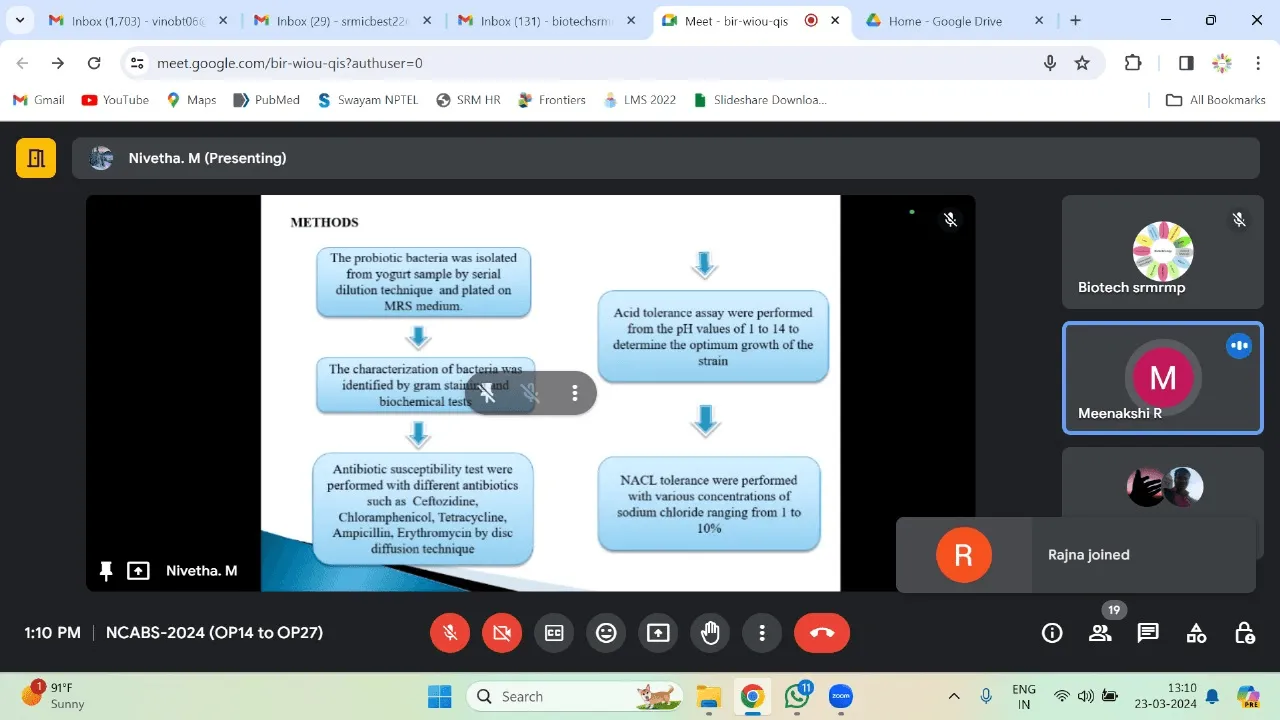Click the yellow breakout room icon
Image resolution: width=1280 pixels, height=720 pixels.
pyautogui.click(x=36, y=158)
